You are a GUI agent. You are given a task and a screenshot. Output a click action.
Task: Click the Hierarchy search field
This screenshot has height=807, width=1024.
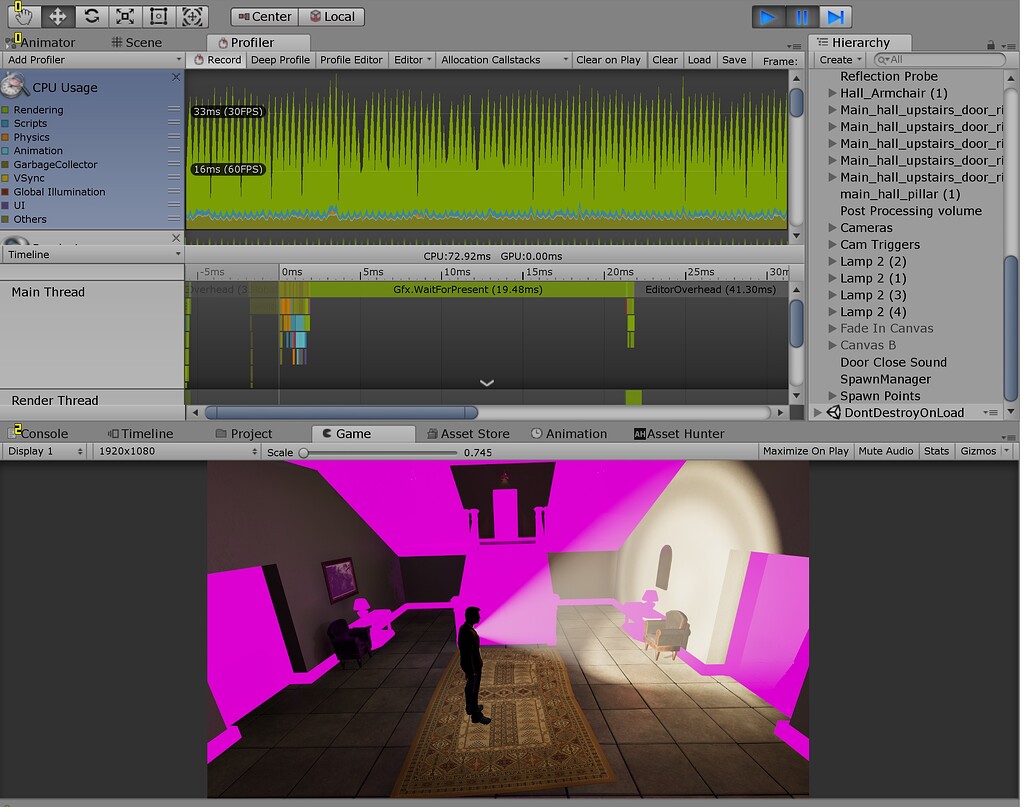click(940, 59)
